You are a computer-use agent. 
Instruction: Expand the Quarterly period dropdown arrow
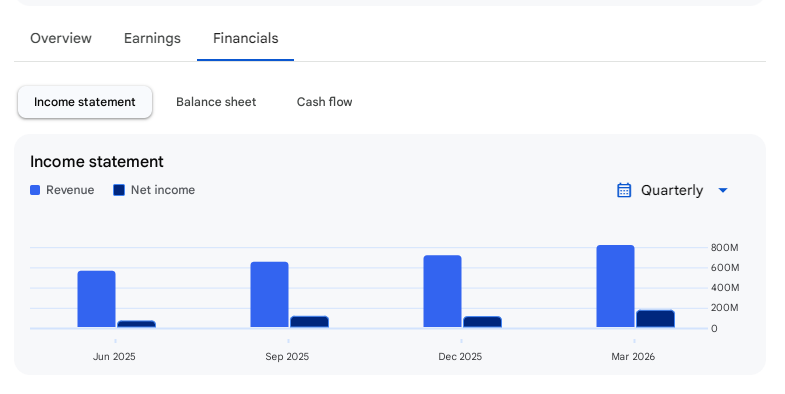pos(723,190)
